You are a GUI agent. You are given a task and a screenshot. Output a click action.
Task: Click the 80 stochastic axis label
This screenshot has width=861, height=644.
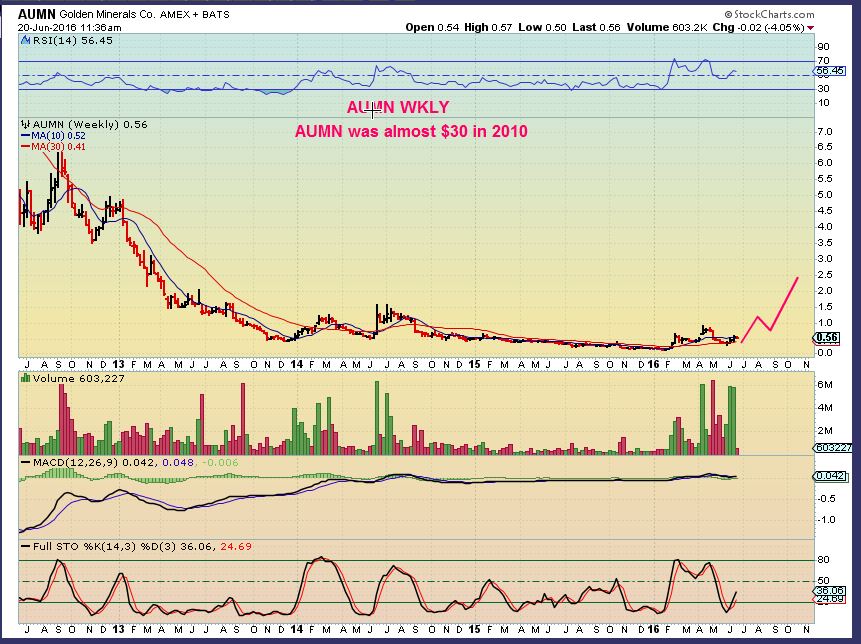tap(823, 560)
